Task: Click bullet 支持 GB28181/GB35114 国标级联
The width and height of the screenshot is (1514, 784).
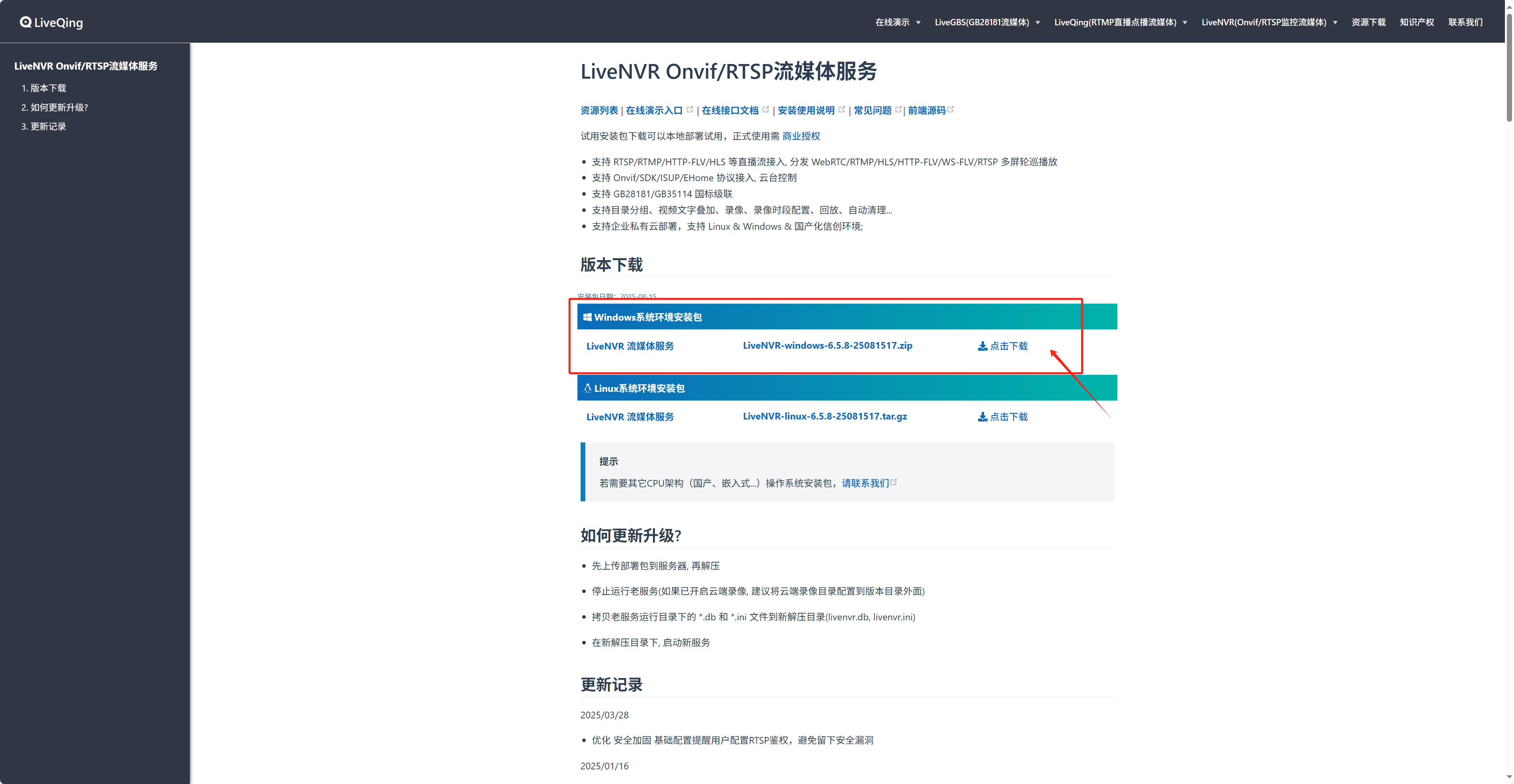Action: tap(662, 194)
